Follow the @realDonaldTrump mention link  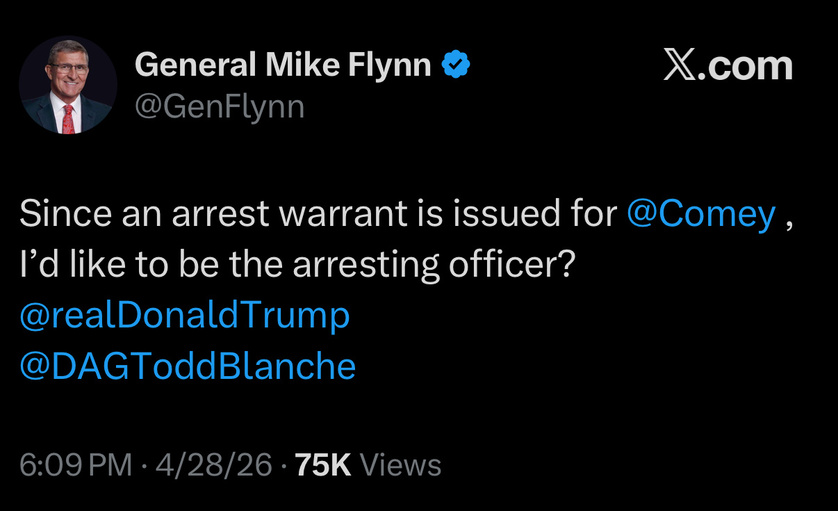pyautogui.click(x=184, y=315)
